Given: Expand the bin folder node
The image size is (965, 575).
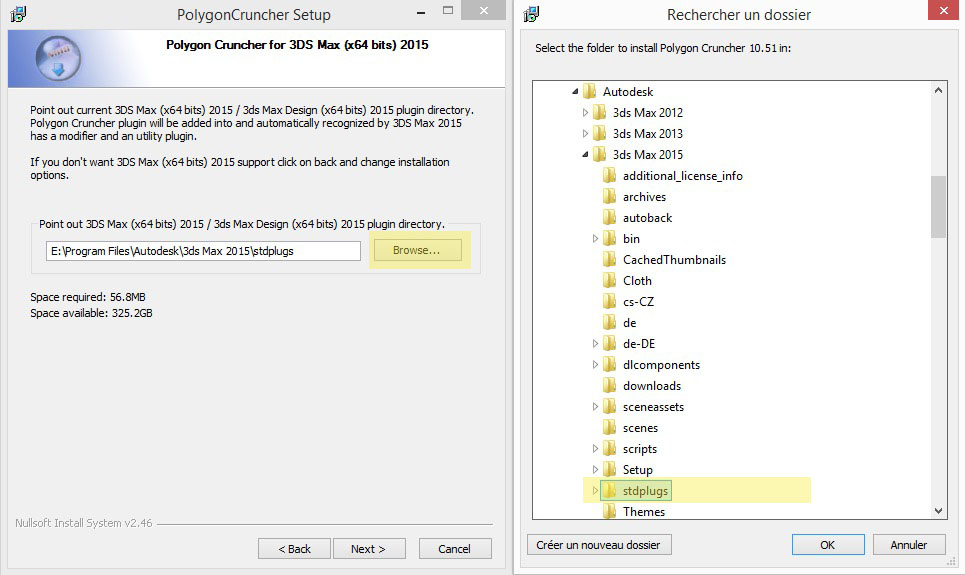Looking at the screenshot, I should 595,239.
